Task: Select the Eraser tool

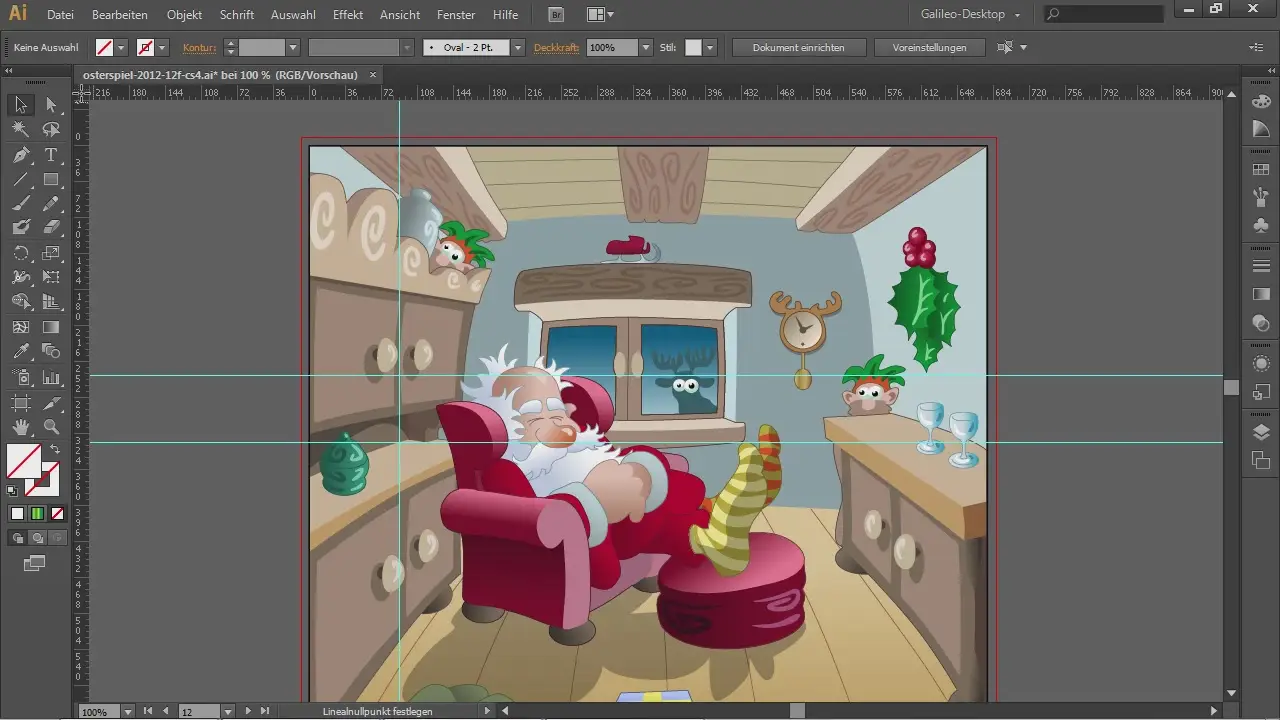Action: pyautogui.click(x=51, y=228)
